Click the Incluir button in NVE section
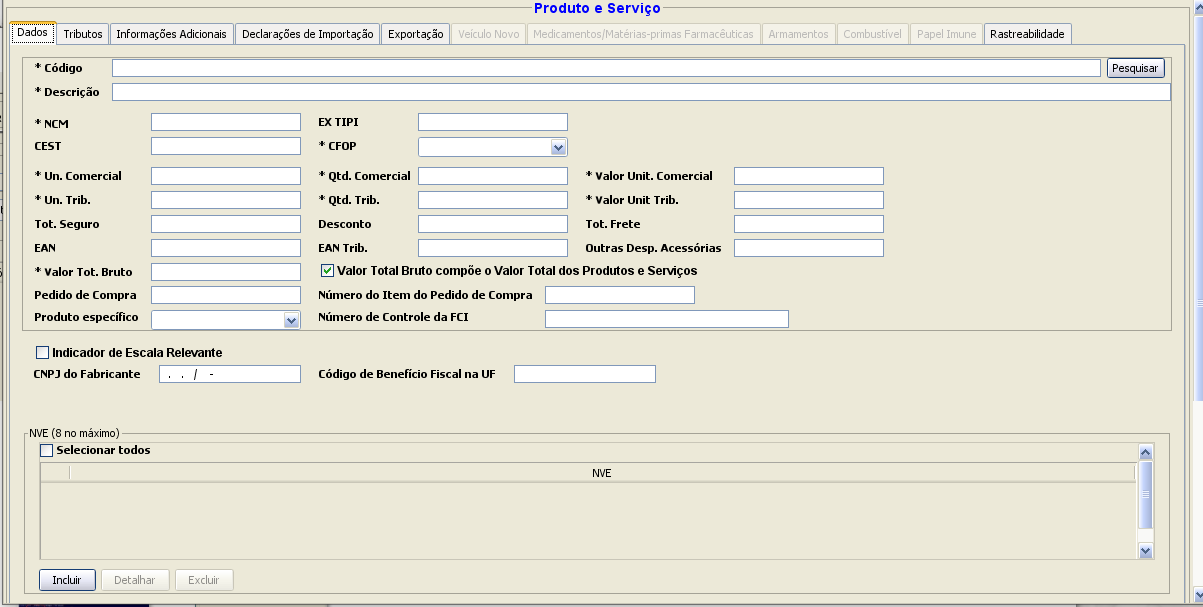The width and height of the screenshot is (1203, 607). (x=67, y=580)
